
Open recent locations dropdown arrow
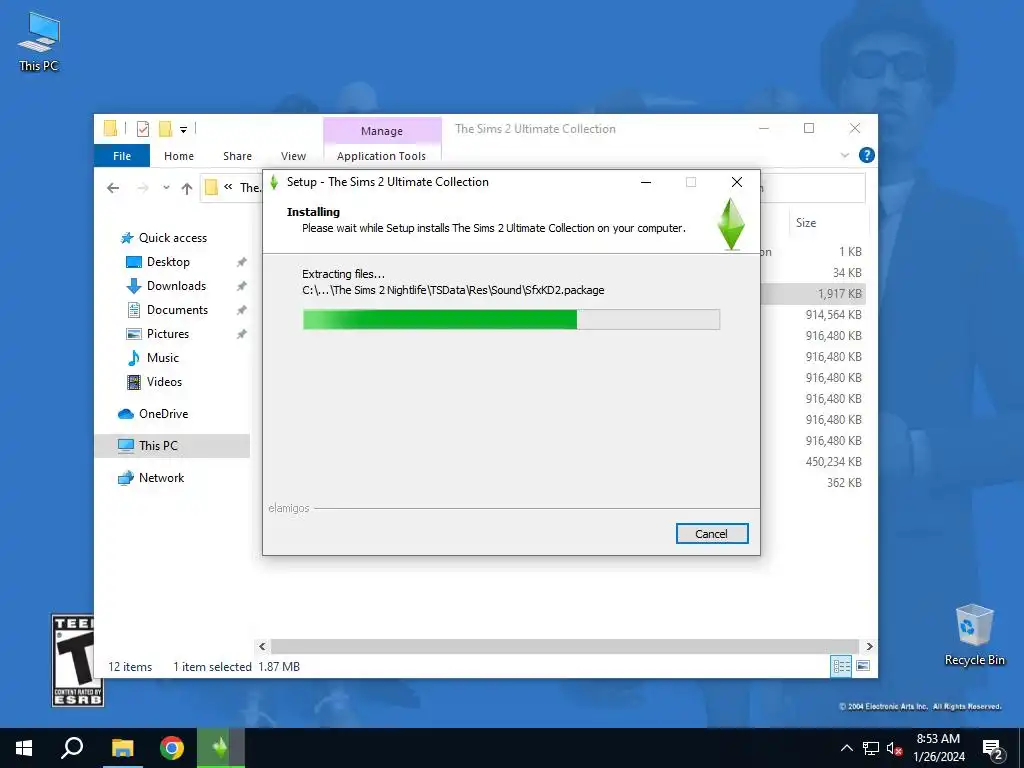[167, 188]
